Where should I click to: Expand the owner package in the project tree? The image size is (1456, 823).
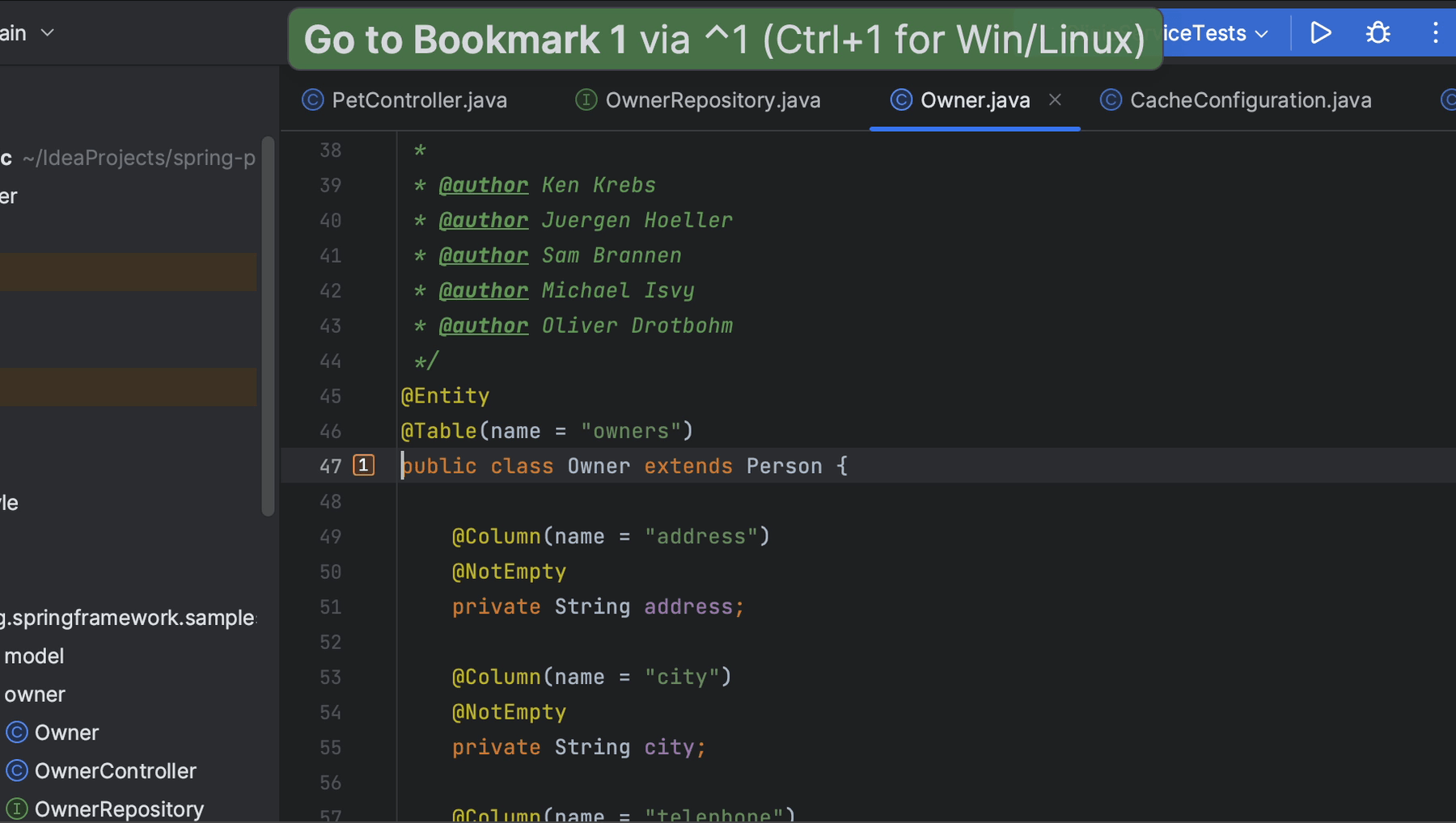pos(34,694)
